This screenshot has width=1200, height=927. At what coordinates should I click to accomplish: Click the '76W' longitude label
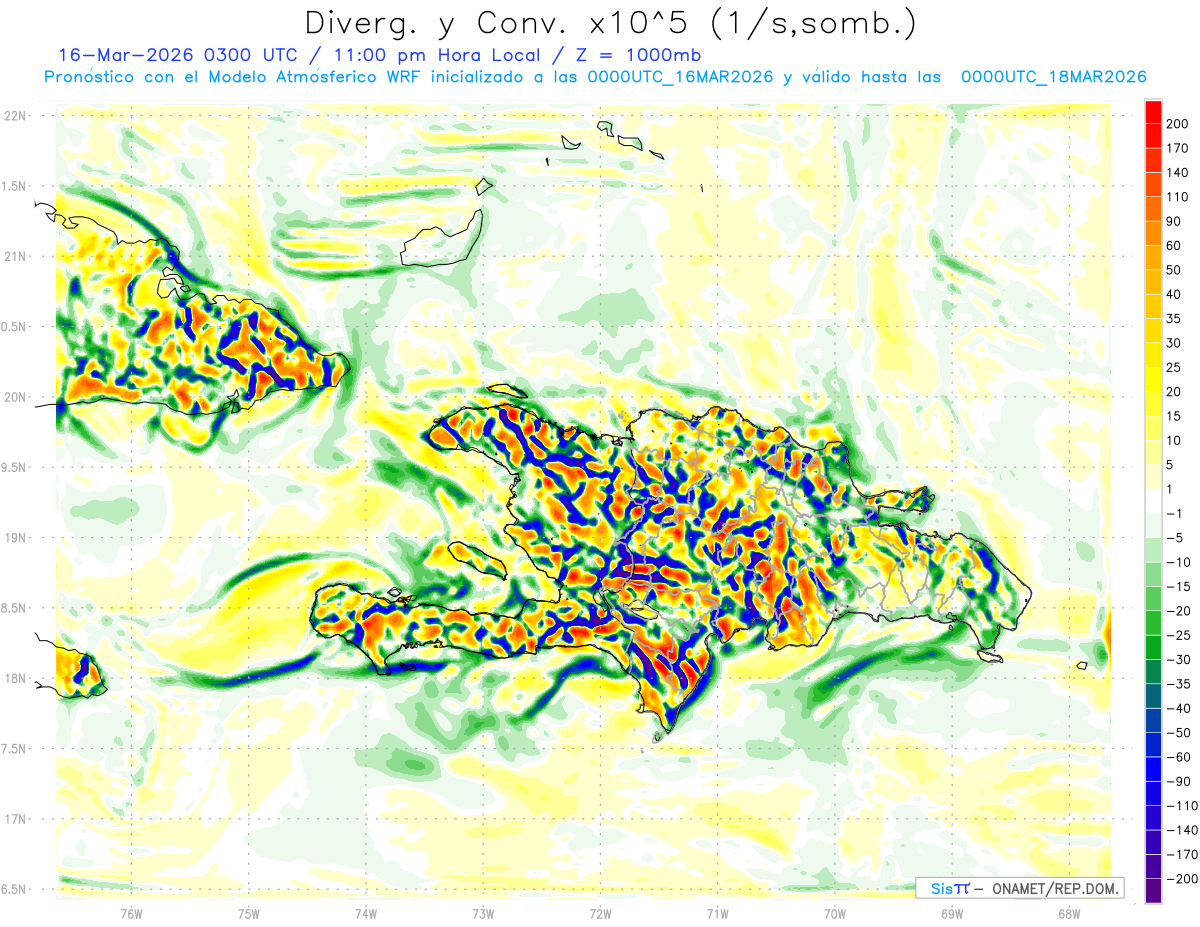(131, 913)
